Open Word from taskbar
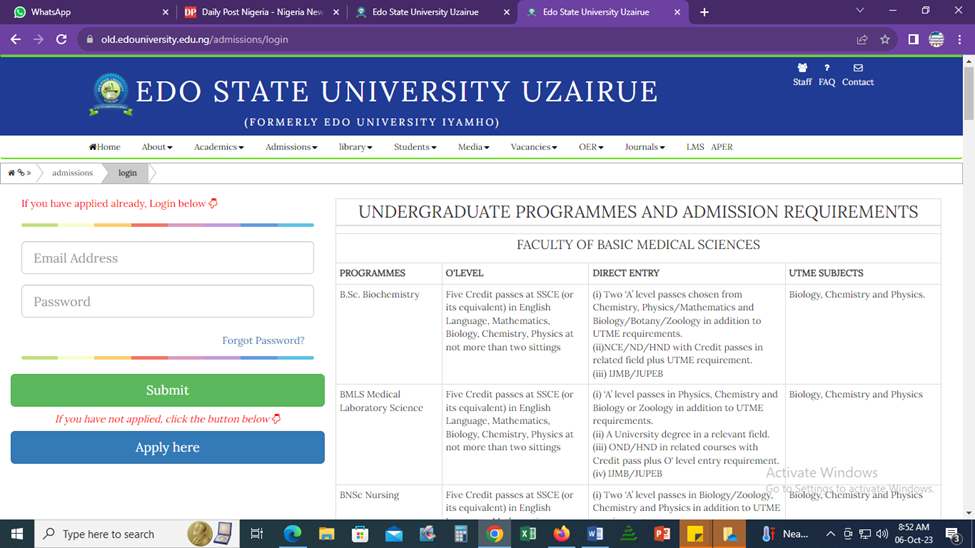This screenshot has width=975, height=548. click(595, 534)
